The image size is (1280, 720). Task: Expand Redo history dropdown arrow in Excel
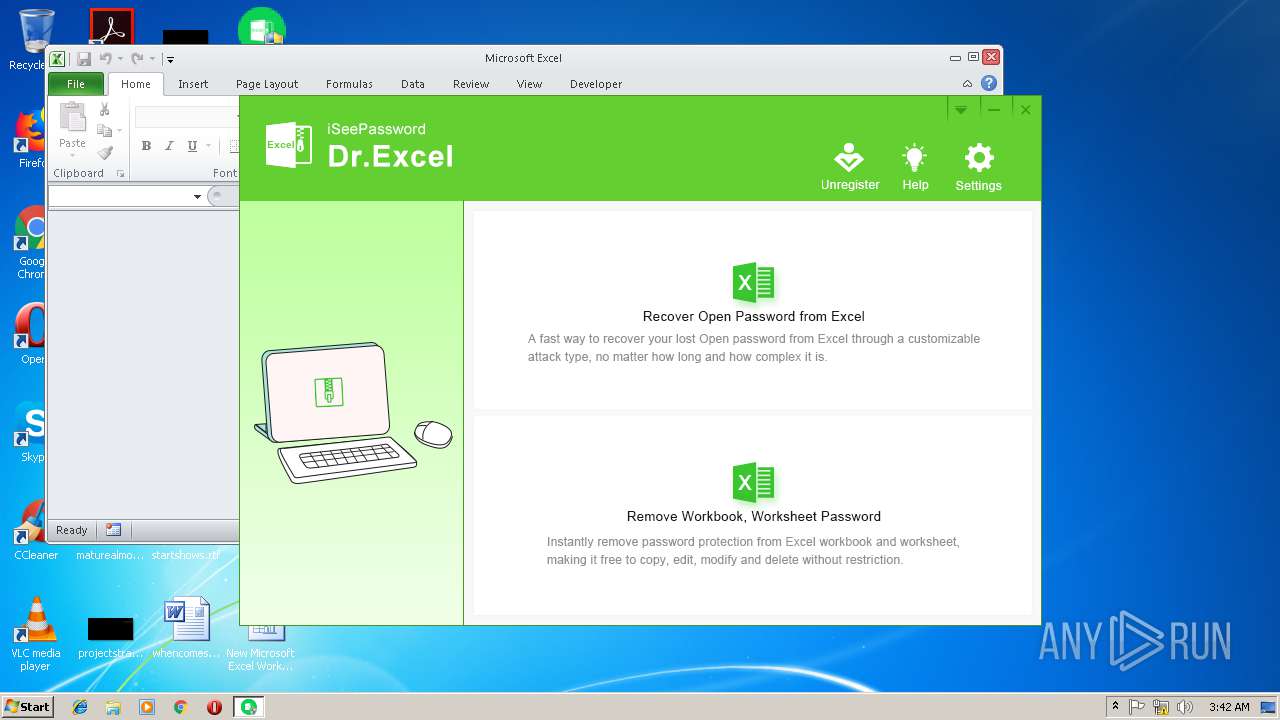point(152,59)
